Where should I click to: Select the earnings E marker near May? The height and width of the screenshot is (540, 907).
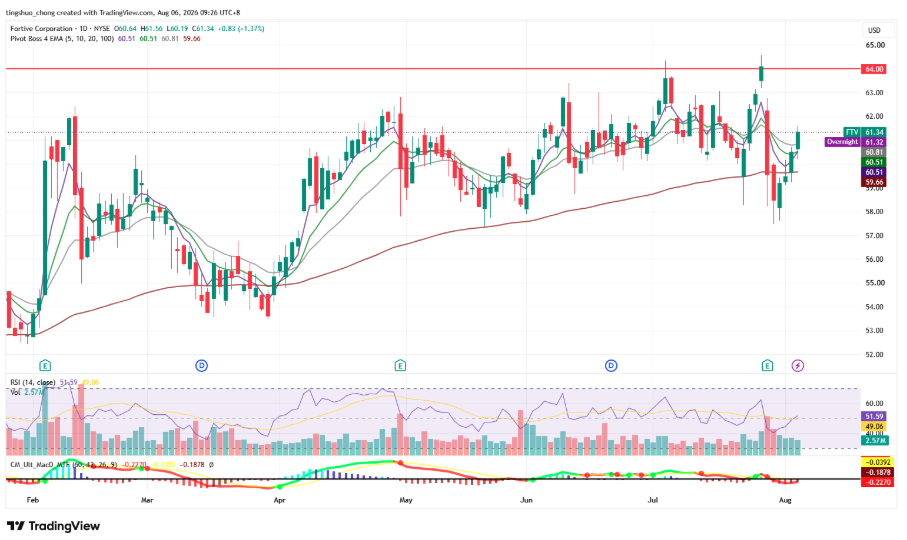[x=400, y=365]
